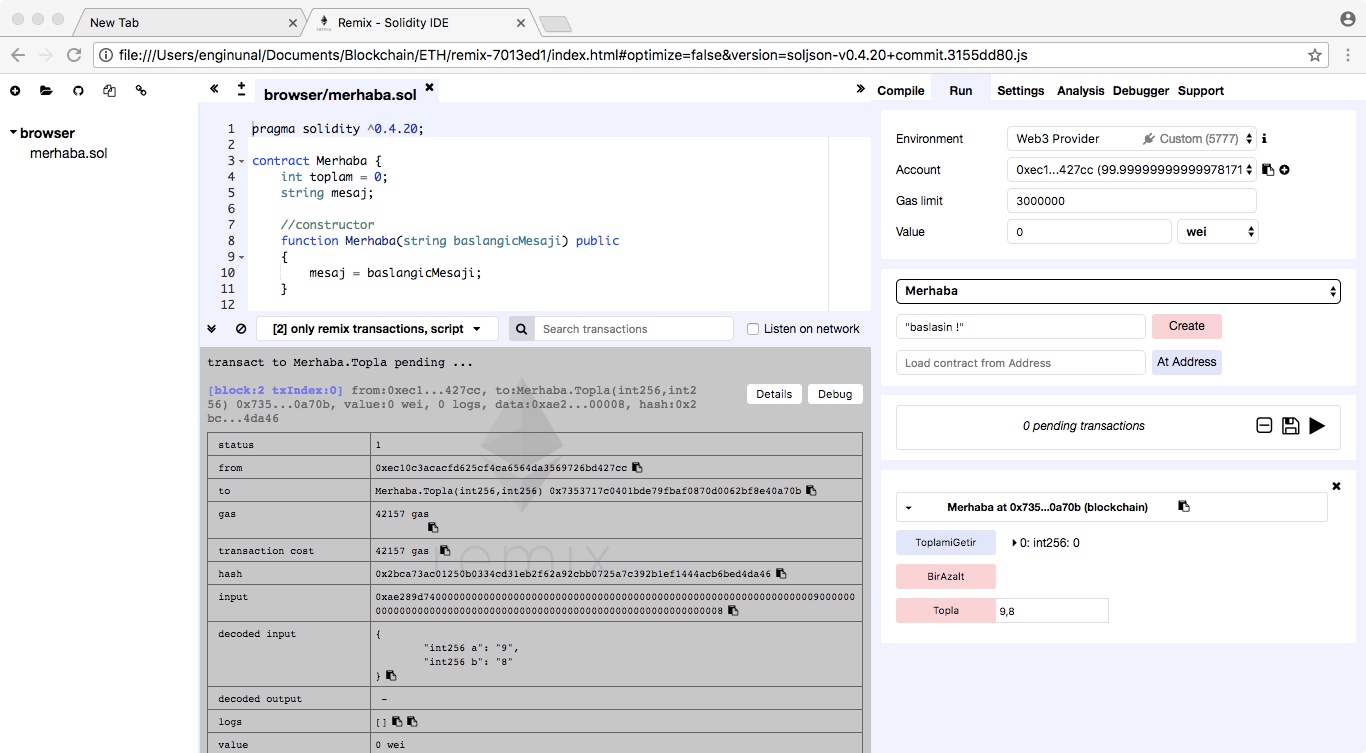Reload the page in the browser

[74, 56]
